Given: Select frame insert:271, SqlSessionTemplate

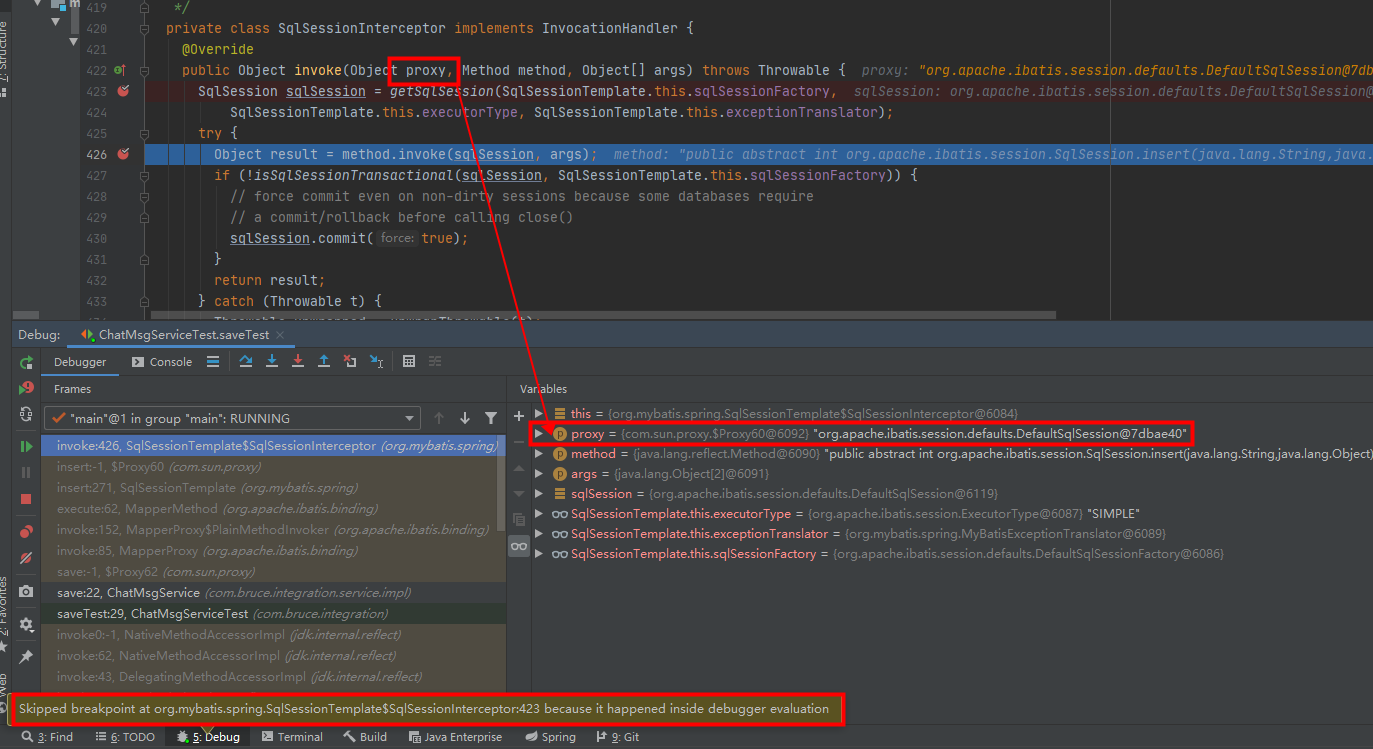Looking at the screenshot, I should (x=270, y=488).
